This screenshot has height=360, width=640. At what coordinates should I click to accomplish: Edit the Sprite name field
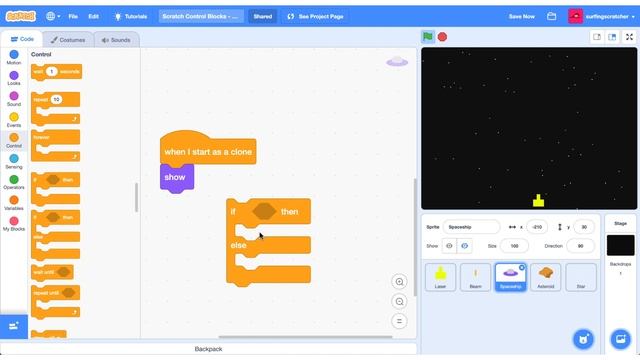click(471, 227)
